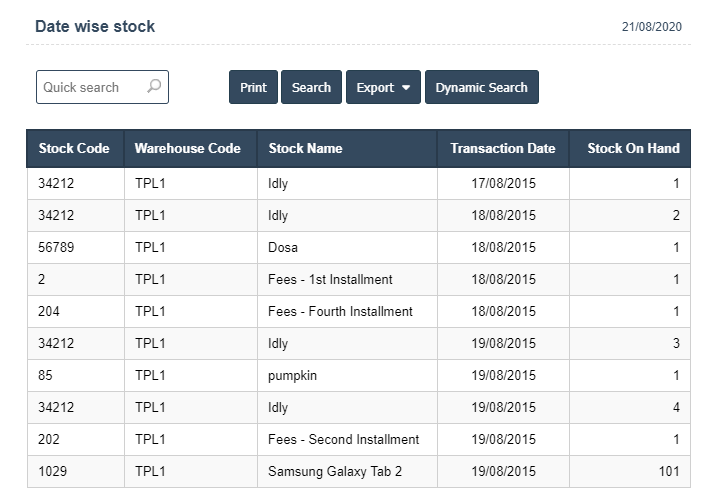Select Fees - 1st Installment row
This screenshot has height=502, width=708.
click(x=330, y=279)
